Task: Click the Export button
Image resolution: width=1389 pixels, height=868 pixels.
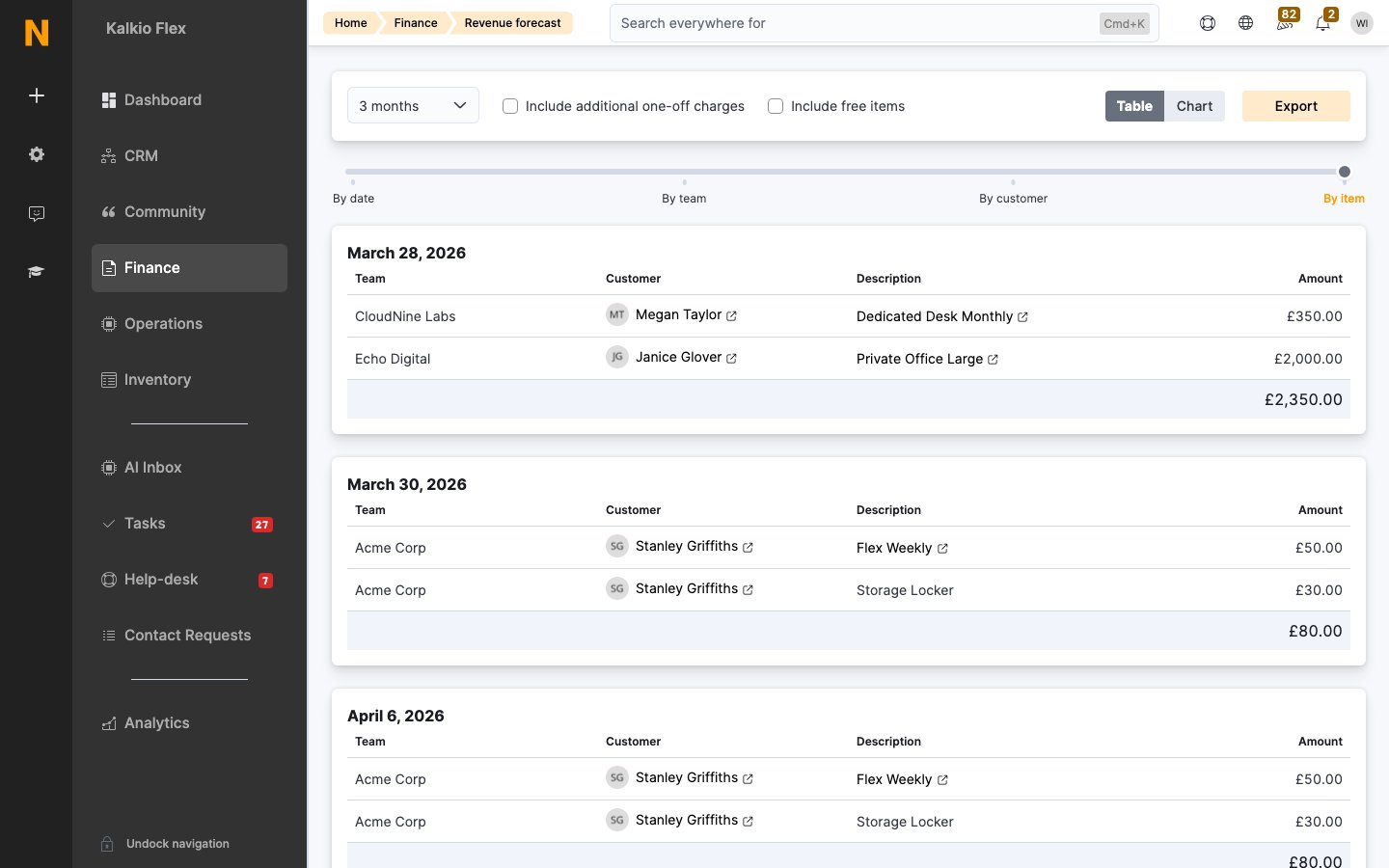Action: coord(1295,106)
